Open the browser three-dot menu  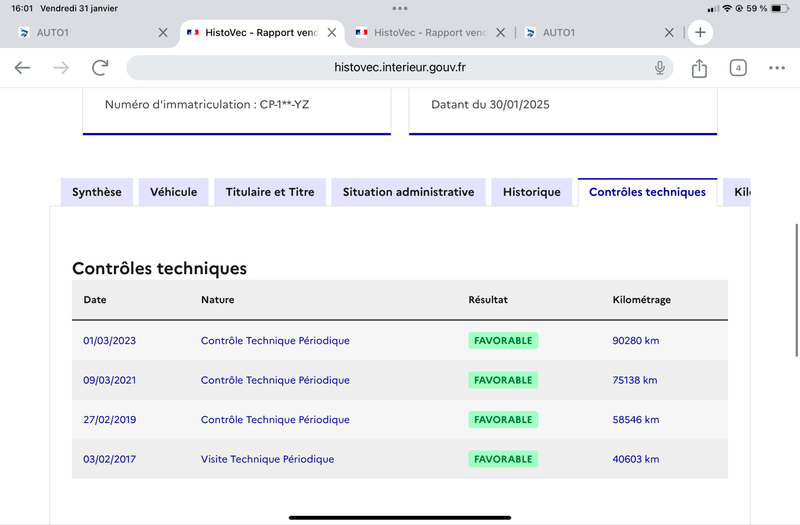777,68
